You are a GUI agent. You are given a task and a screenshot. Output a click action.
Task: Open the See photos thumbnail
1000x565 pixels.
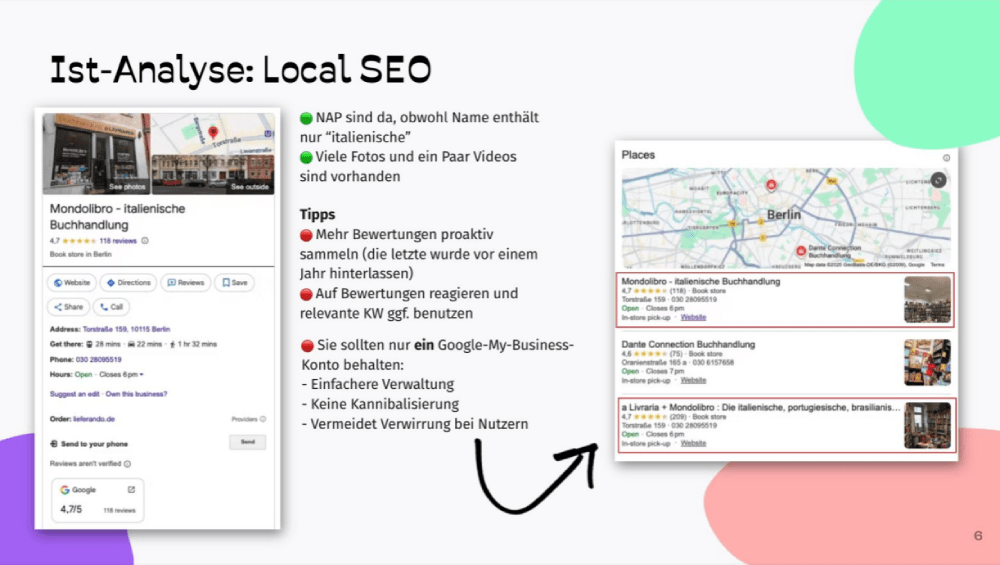pyautogui.click(x=96, y=154)
